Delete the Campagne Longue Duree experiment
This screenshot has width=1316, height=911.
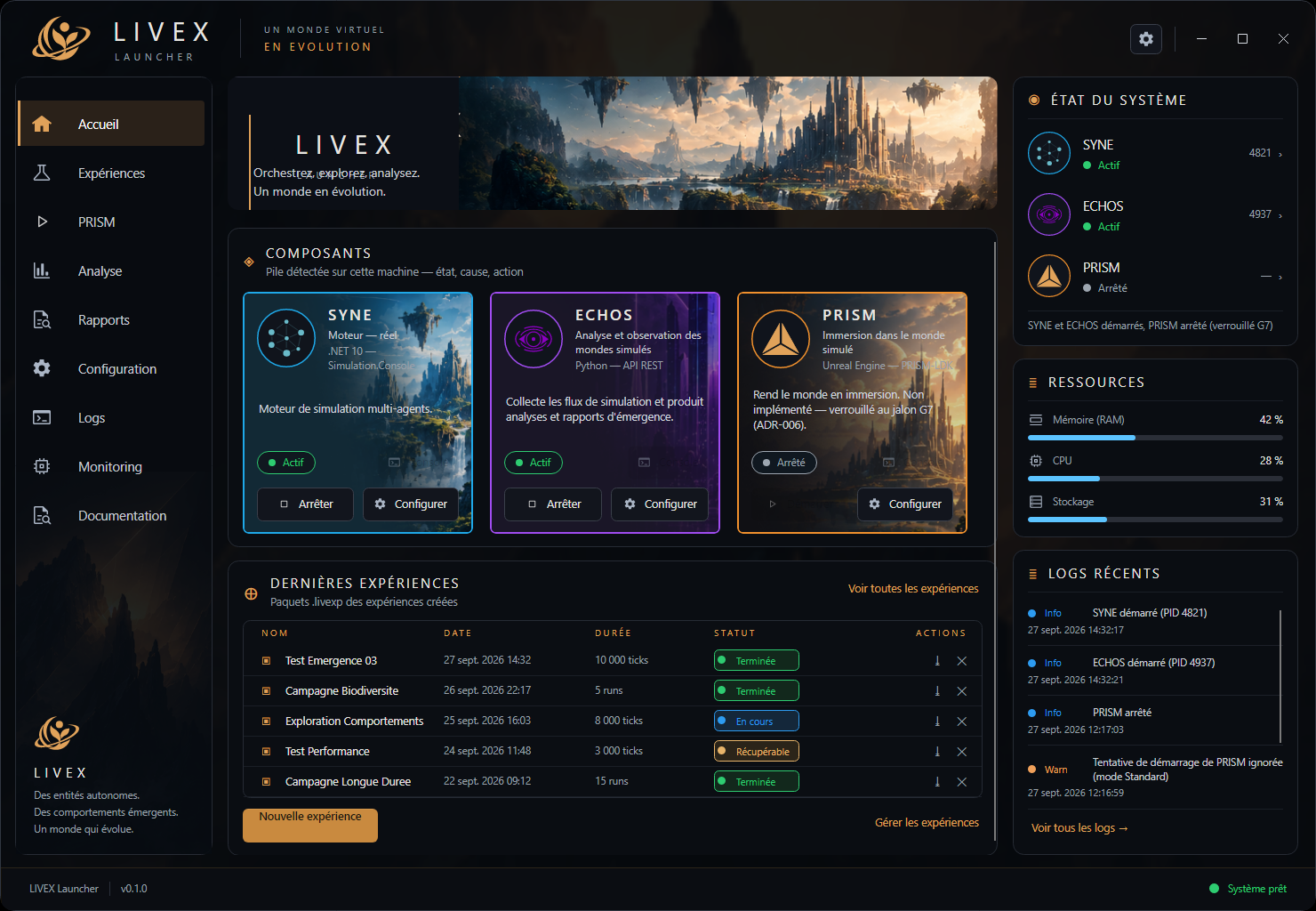[x=961, y=782]
